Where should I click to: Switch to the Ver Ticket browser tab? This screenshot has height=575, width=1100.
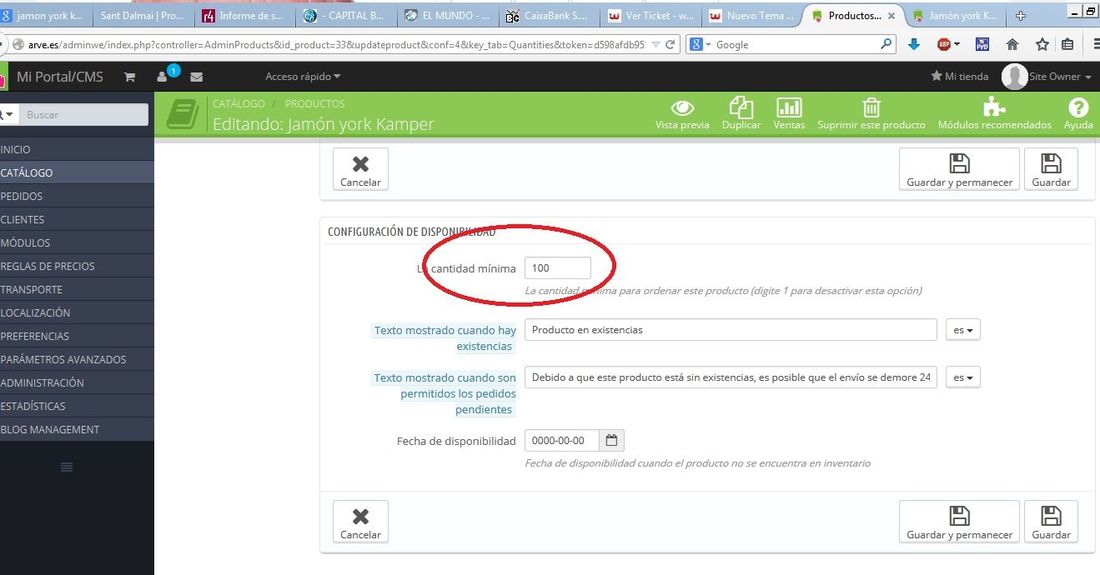[651, 15]
